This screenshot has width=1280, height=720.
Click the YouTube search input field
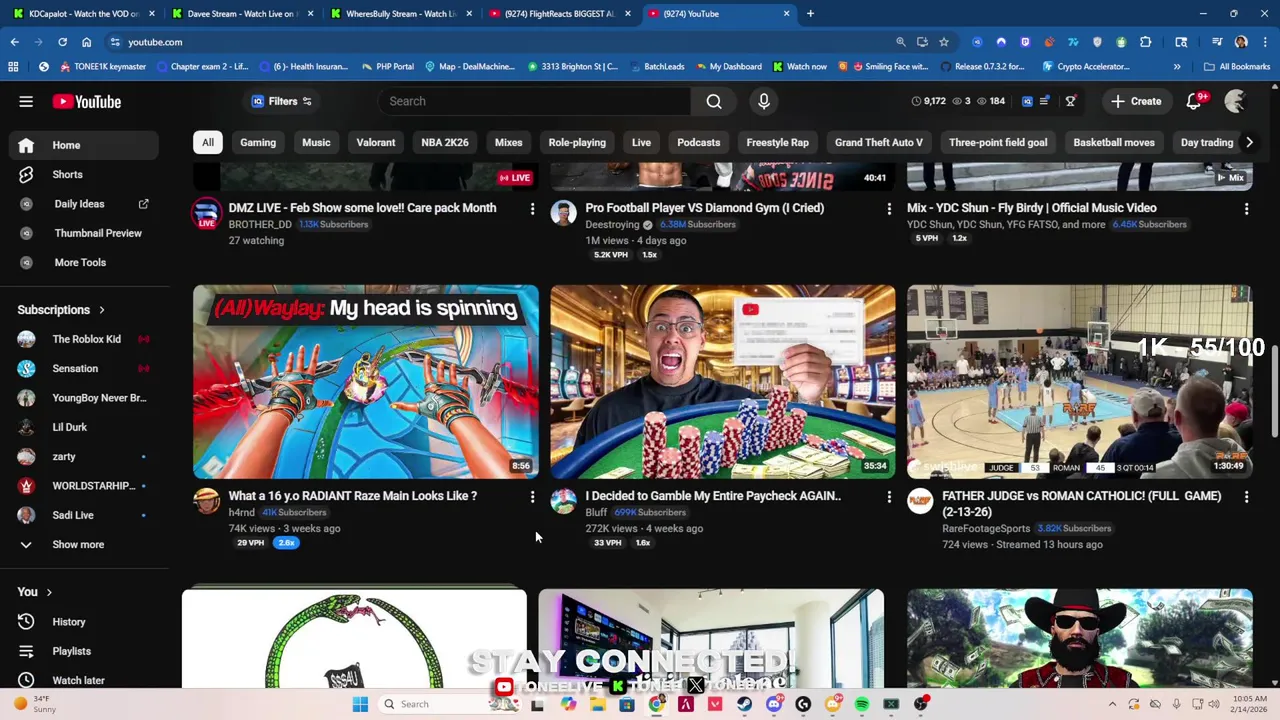click(x=534, y=101)
